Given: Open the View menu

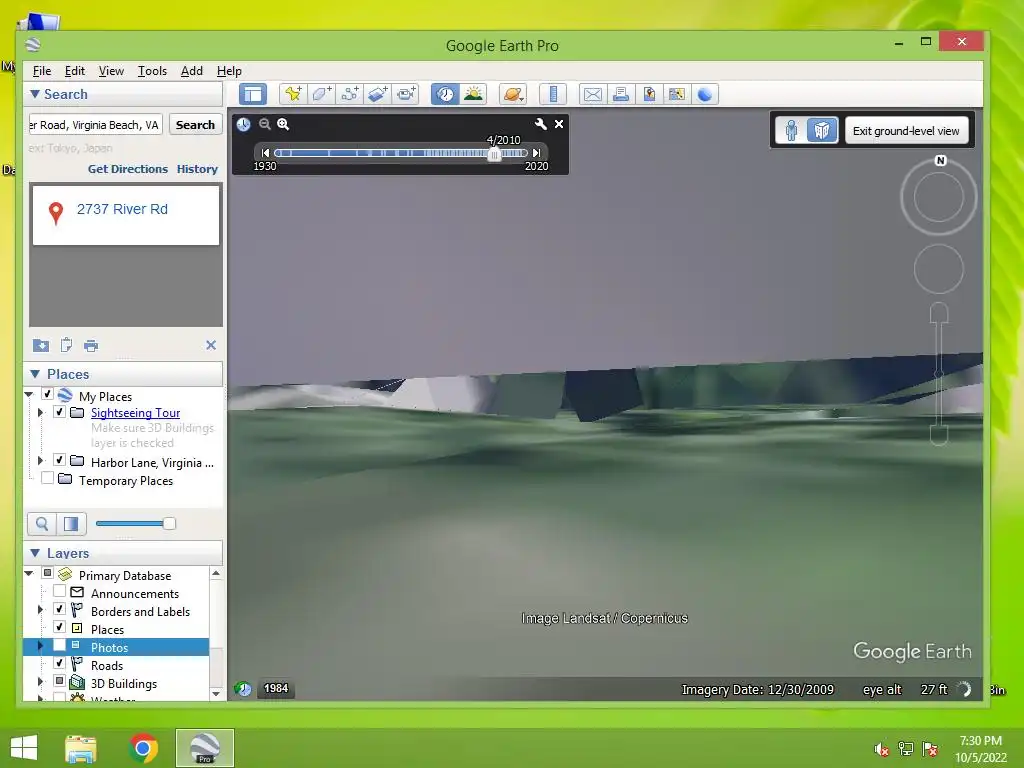Looking at the screenshot, I should click(111, 71).
